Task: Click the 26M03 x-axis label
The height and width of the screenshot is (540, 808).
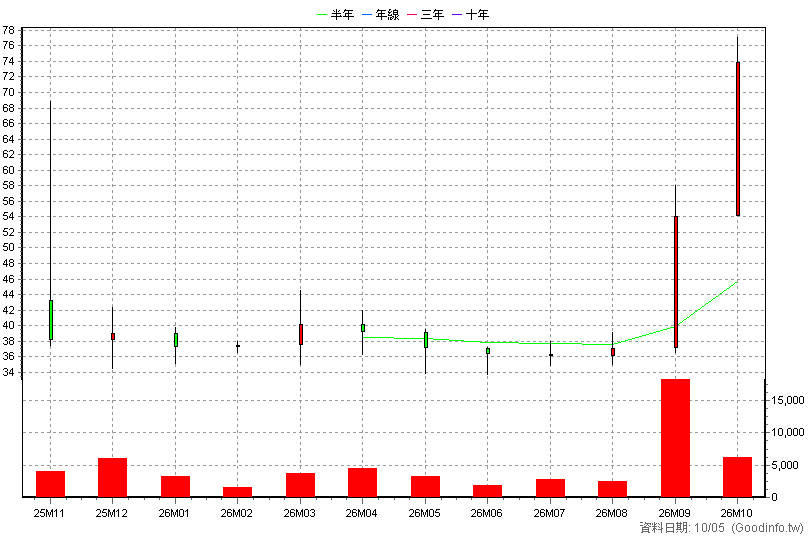Action: coord(299,513)
